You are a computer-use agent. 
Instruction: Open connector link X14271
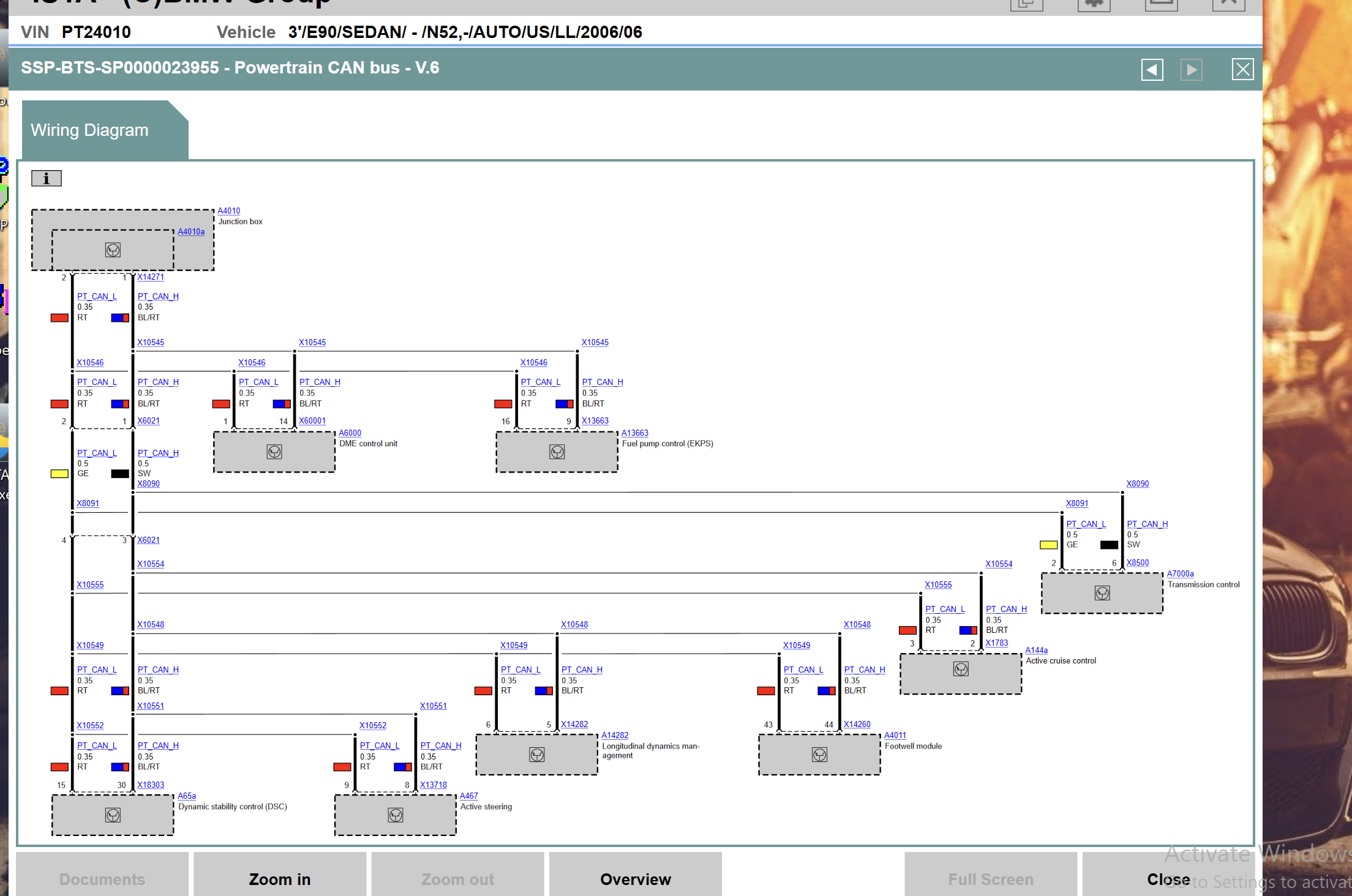click(151, 277)
